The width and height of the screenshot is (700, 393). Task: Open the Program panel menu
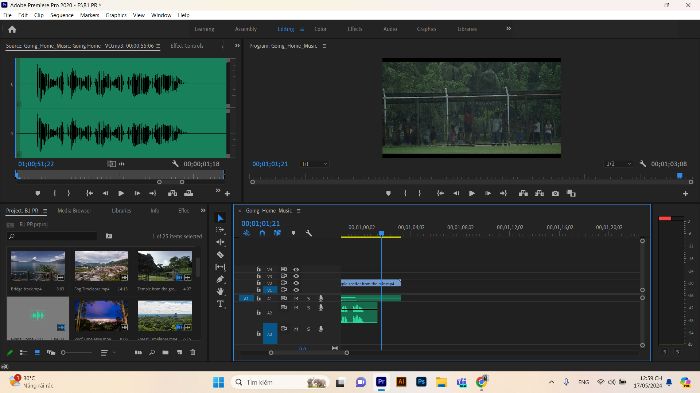(325, 46)
